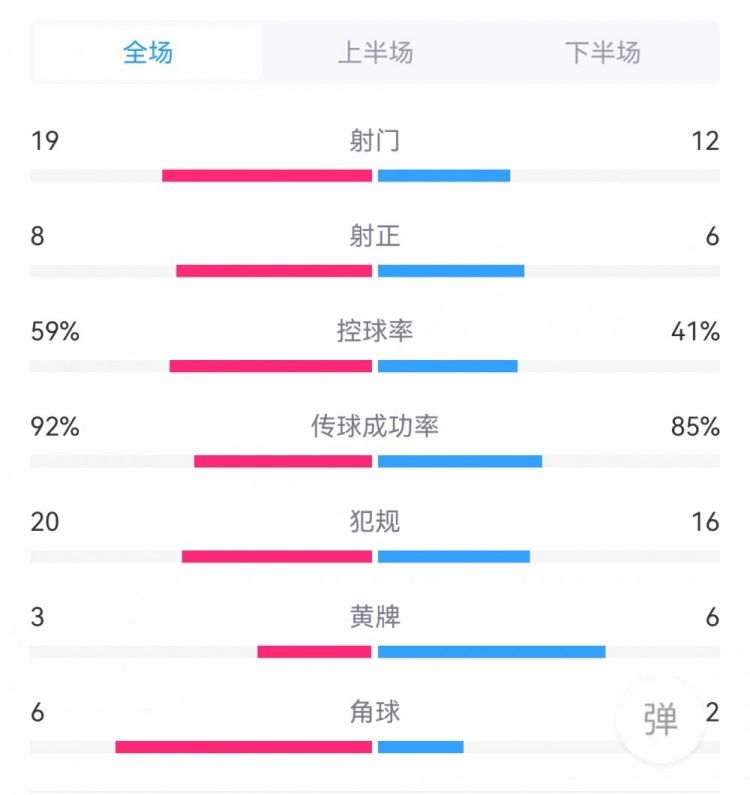This screenshot has width=750, height=795.
Task: Tap the 传球成功率 label
Action: click(x=375, y=427)
